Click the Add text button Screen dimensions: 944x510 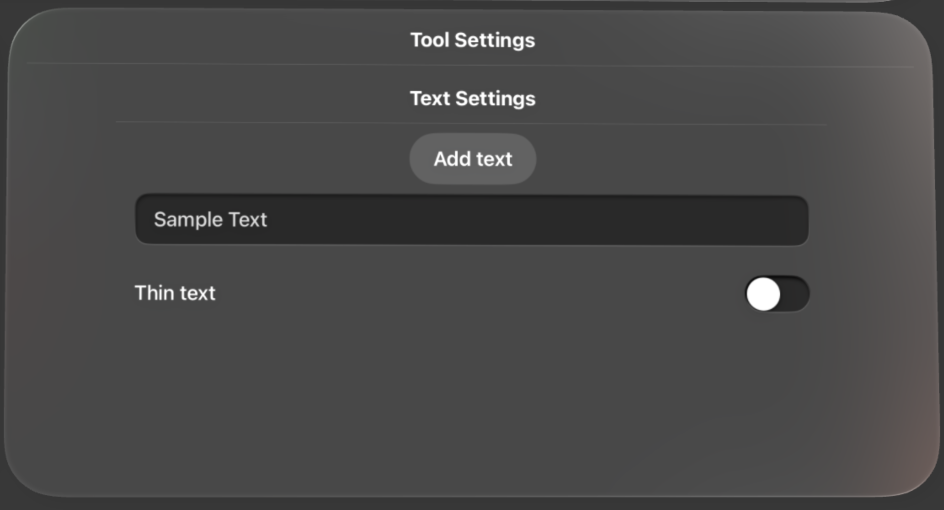(472, 159)
